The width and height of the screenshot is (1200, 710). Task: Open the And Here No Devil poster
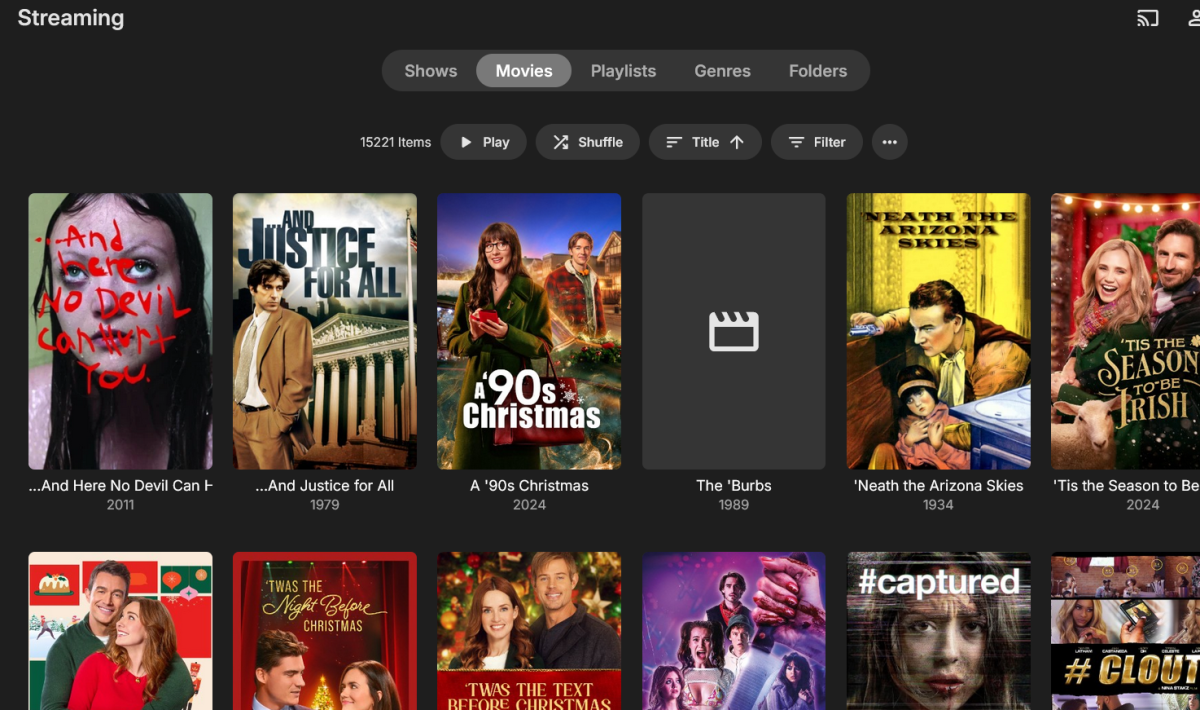(120, 331)
